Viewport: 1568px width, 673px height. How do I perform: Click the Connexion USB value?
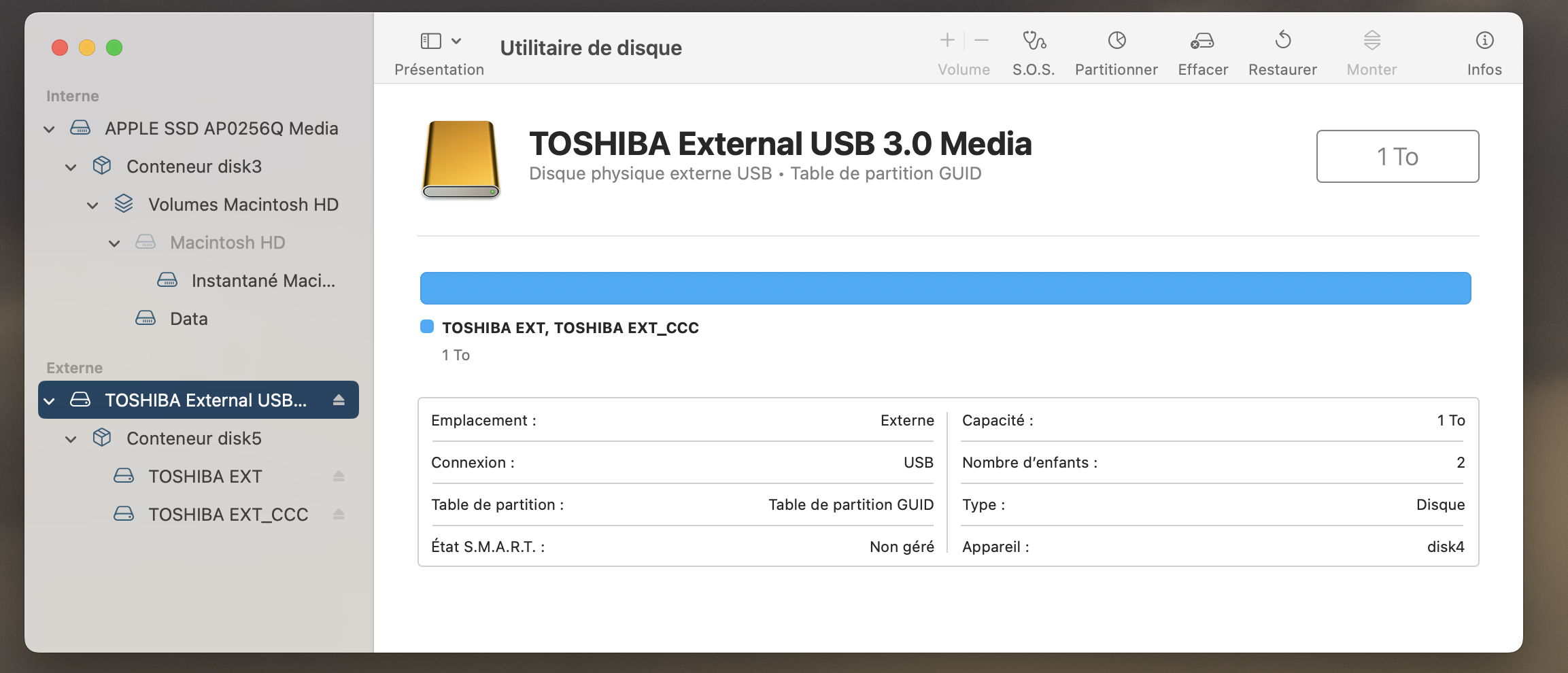[919, 462]
